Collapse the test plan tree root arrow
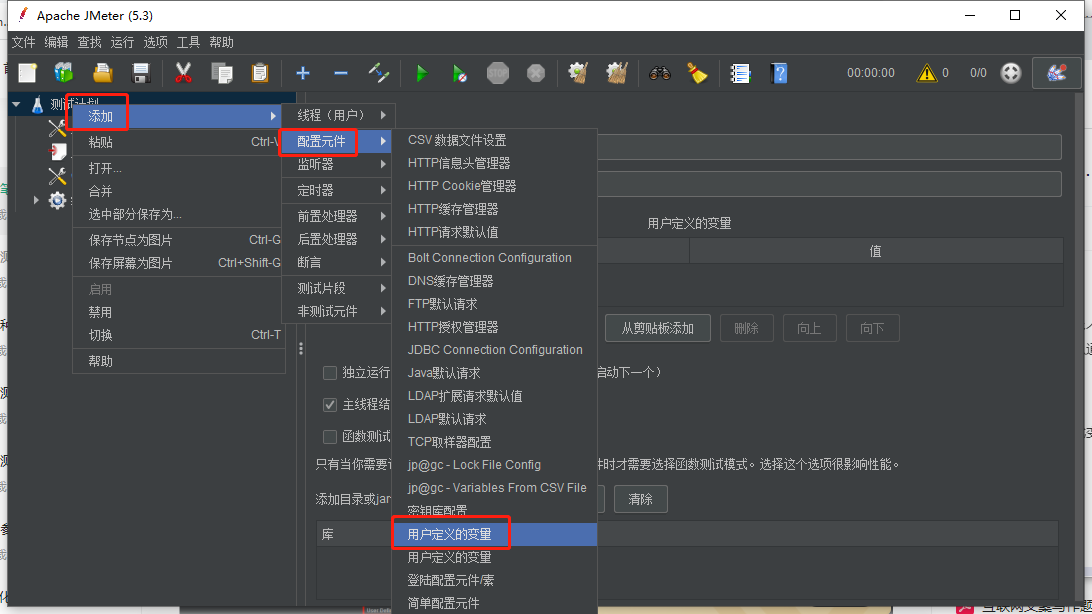 pos(16,104)
